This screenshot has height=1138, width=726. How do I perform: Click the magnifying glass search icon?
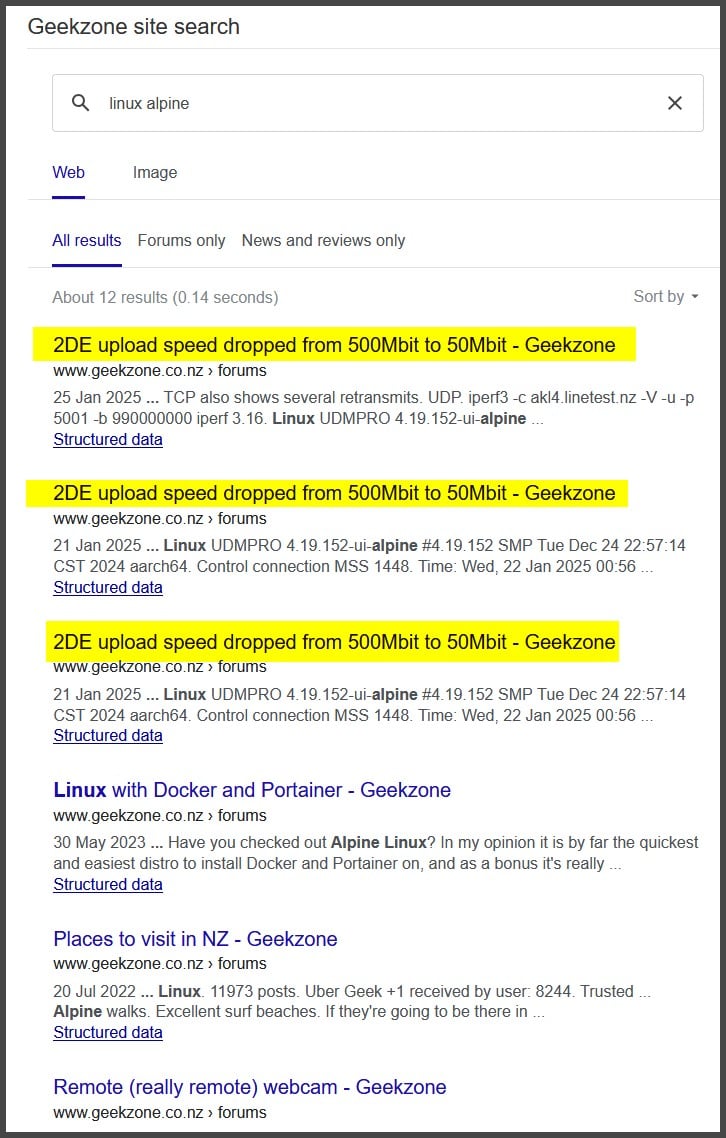(81, 103)
